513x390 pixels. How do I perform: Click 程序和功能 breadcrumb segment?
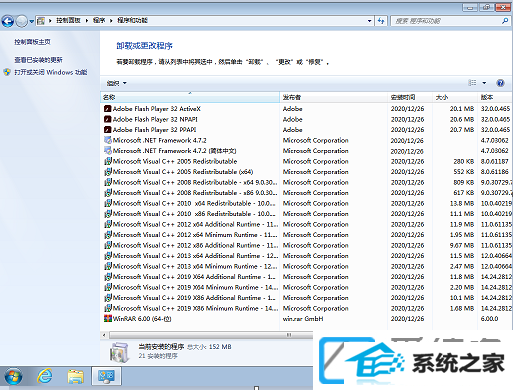[x=132, y=20]
